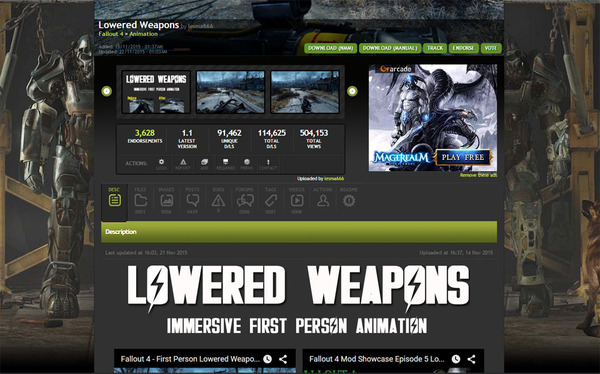Click the Lowered Weapons description banner image
The height and width of the screenshot is (374, 600).
[x=298, y=299]
